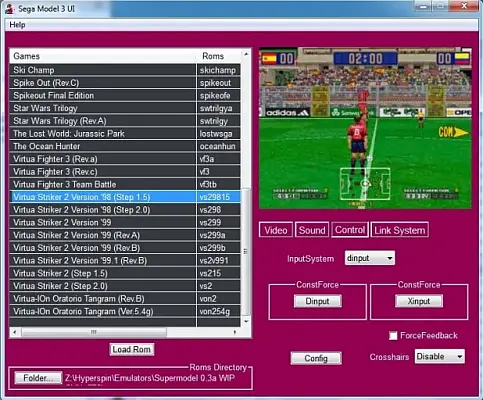Click the Dinput ConstForce button
483x400 pixels.
tap(317, 301)
